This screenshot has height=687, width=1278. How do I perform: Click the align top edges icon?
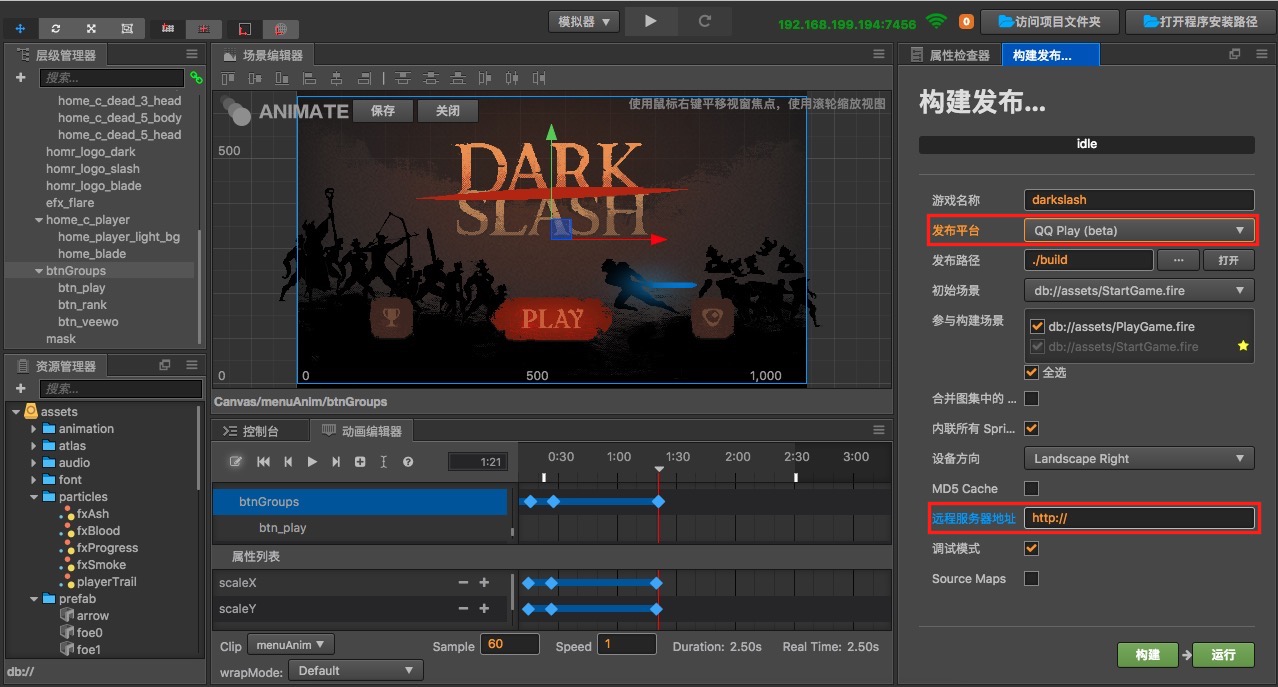coord(228,78)
